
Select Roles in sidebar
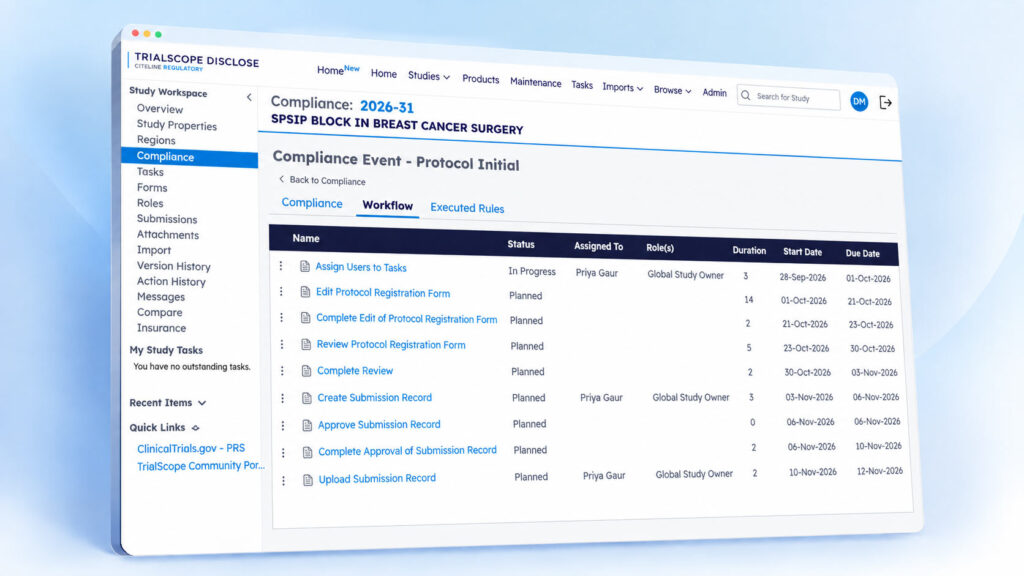pyautogui.click(x=150, y=203)
